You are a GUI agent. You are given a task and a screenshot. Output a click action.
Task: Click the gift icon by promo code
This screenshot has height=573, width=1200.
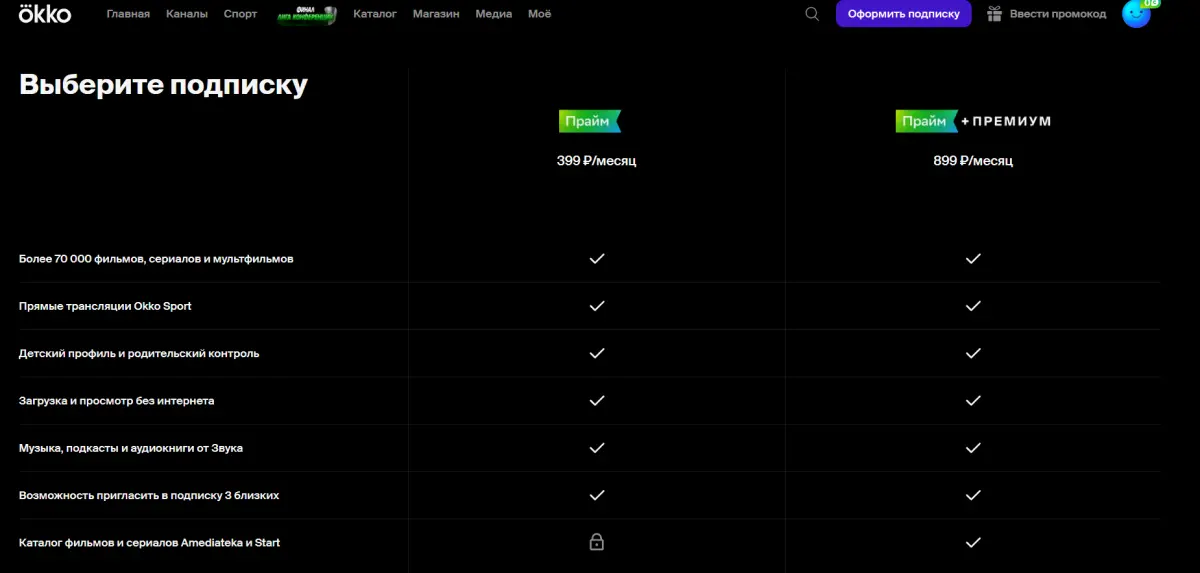[x=994, y=14]
